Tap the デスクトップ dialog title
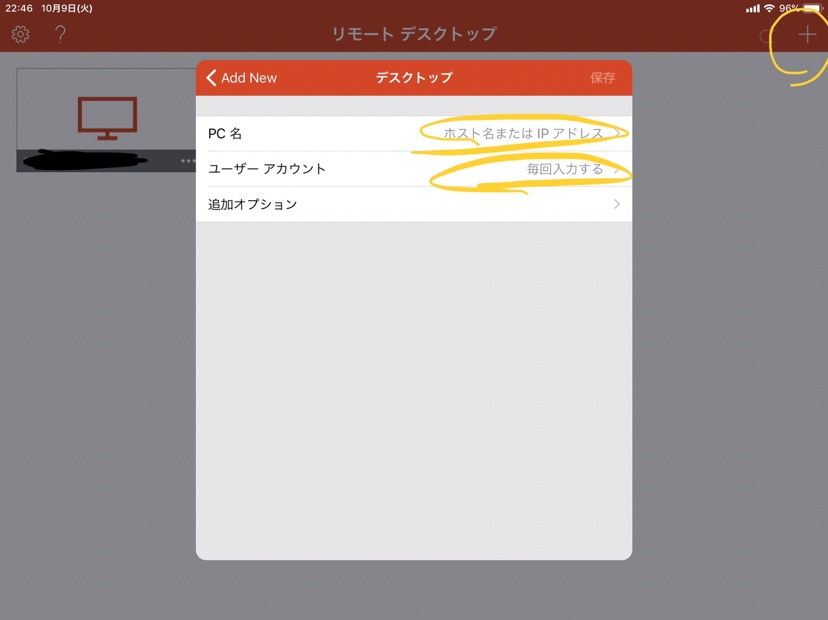828x620 pixels. click(x=414, y=78)
